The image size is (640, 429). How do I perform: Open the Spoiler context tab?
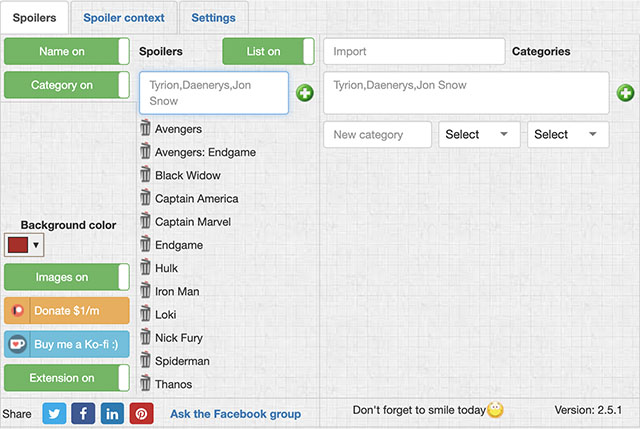pos(124,18)
